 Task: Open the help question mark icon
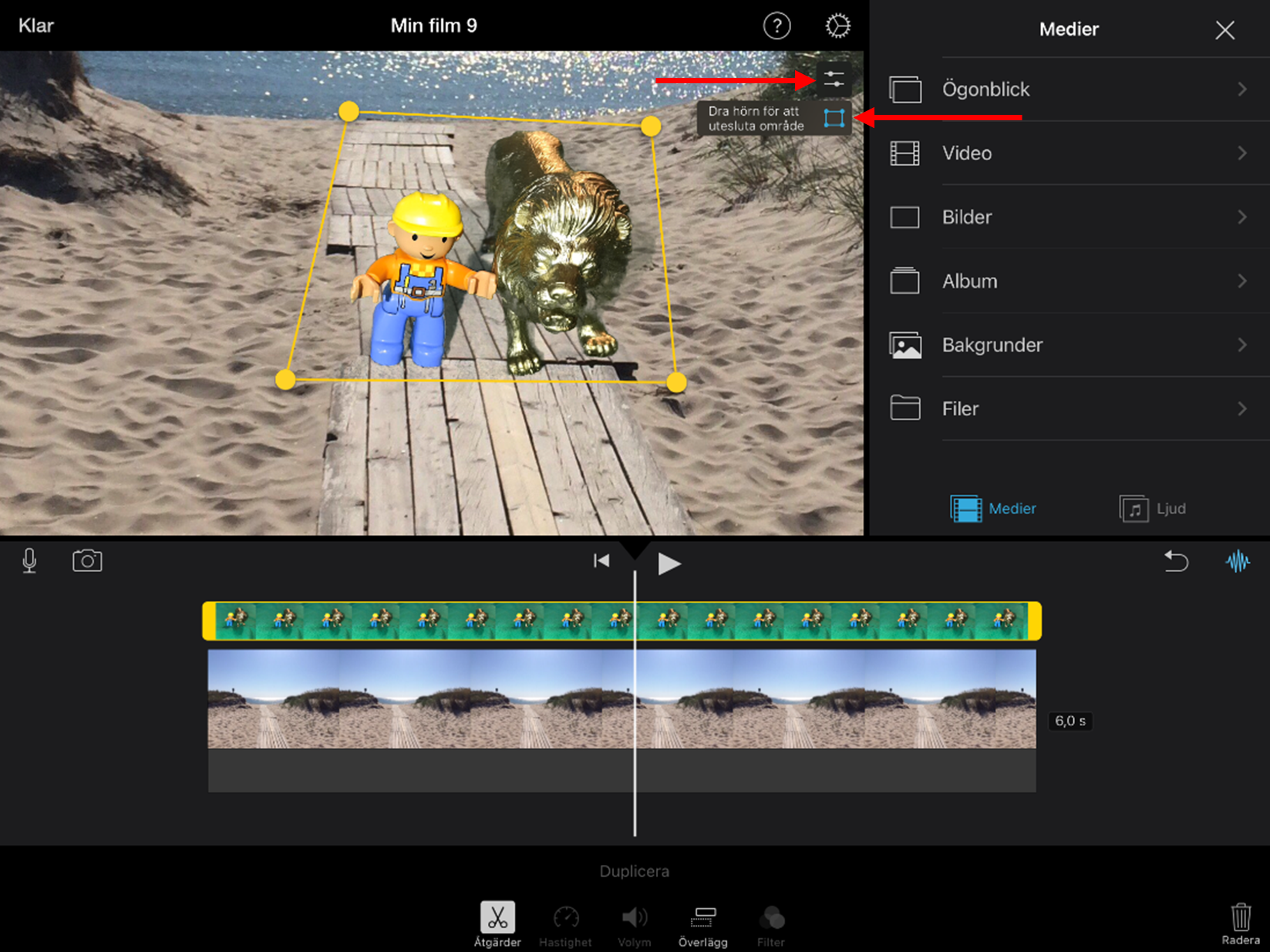tap(776, 26)
